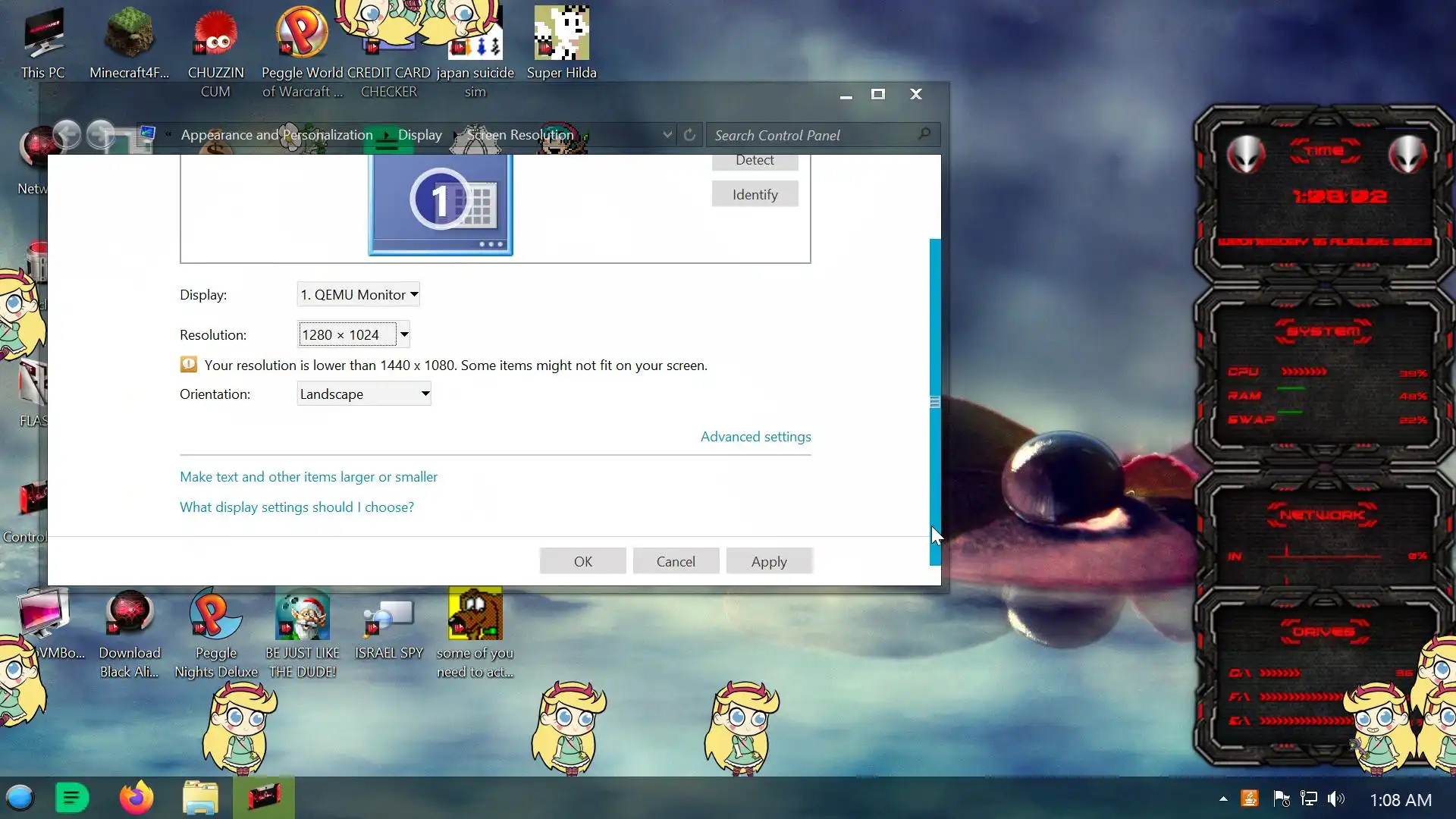Open the Resolution 1280 × 1024 dropdown
The width and height of the screenshot is (1456, 819).
354,334
